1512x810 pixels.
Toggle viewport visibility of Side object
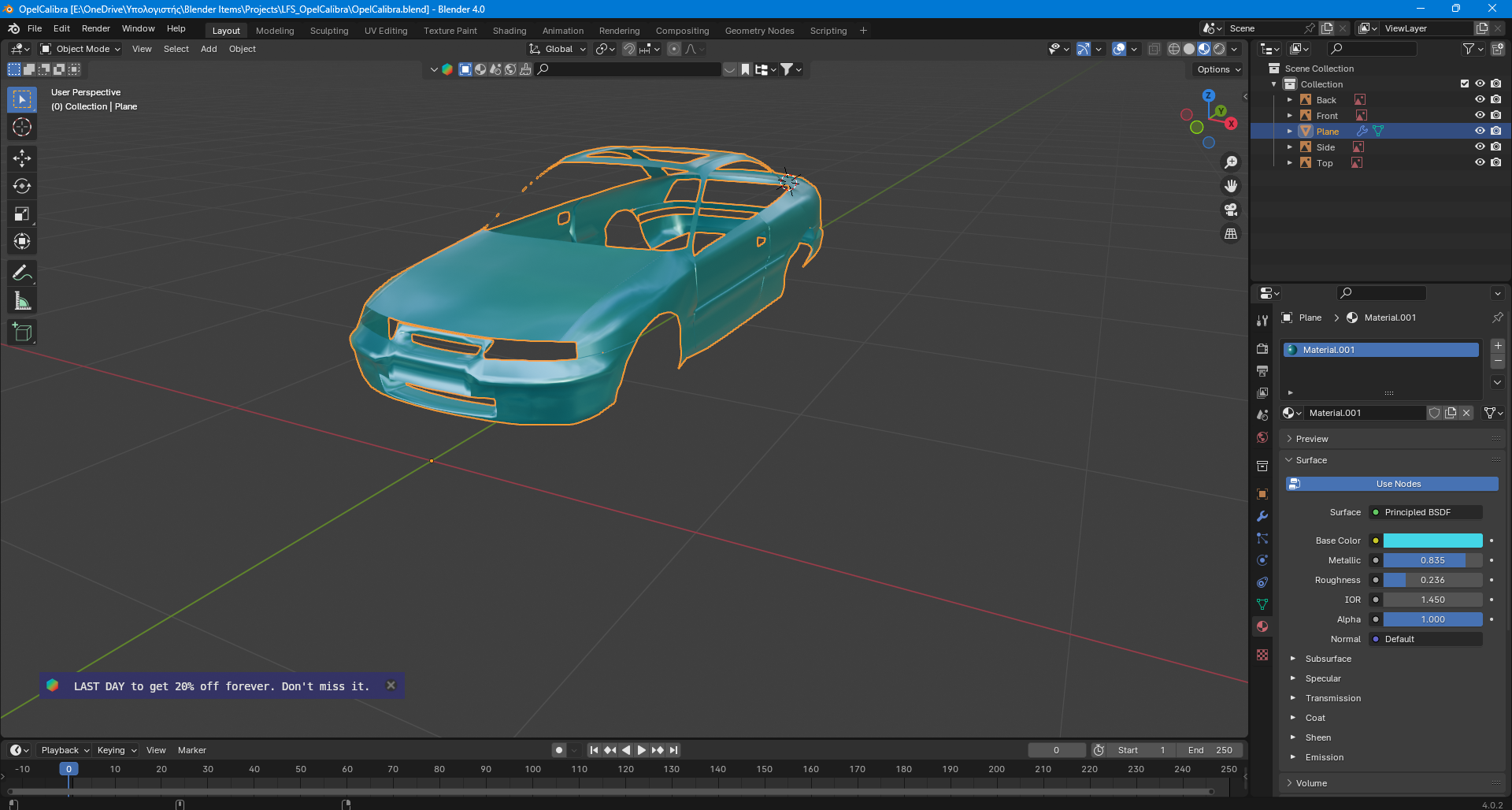point(1480,147)
